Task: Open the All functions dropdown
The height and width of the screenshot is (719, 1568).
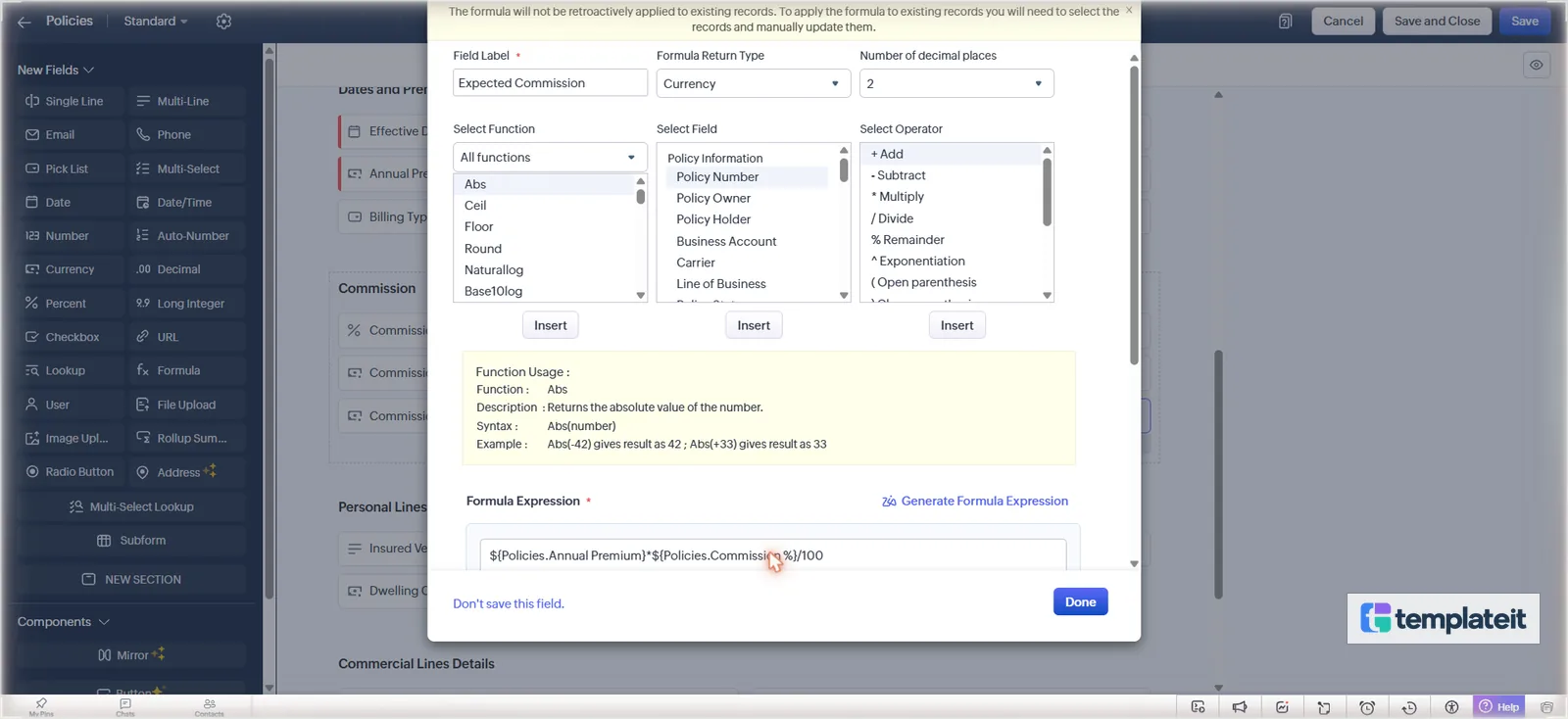Action: click(550, 157)
